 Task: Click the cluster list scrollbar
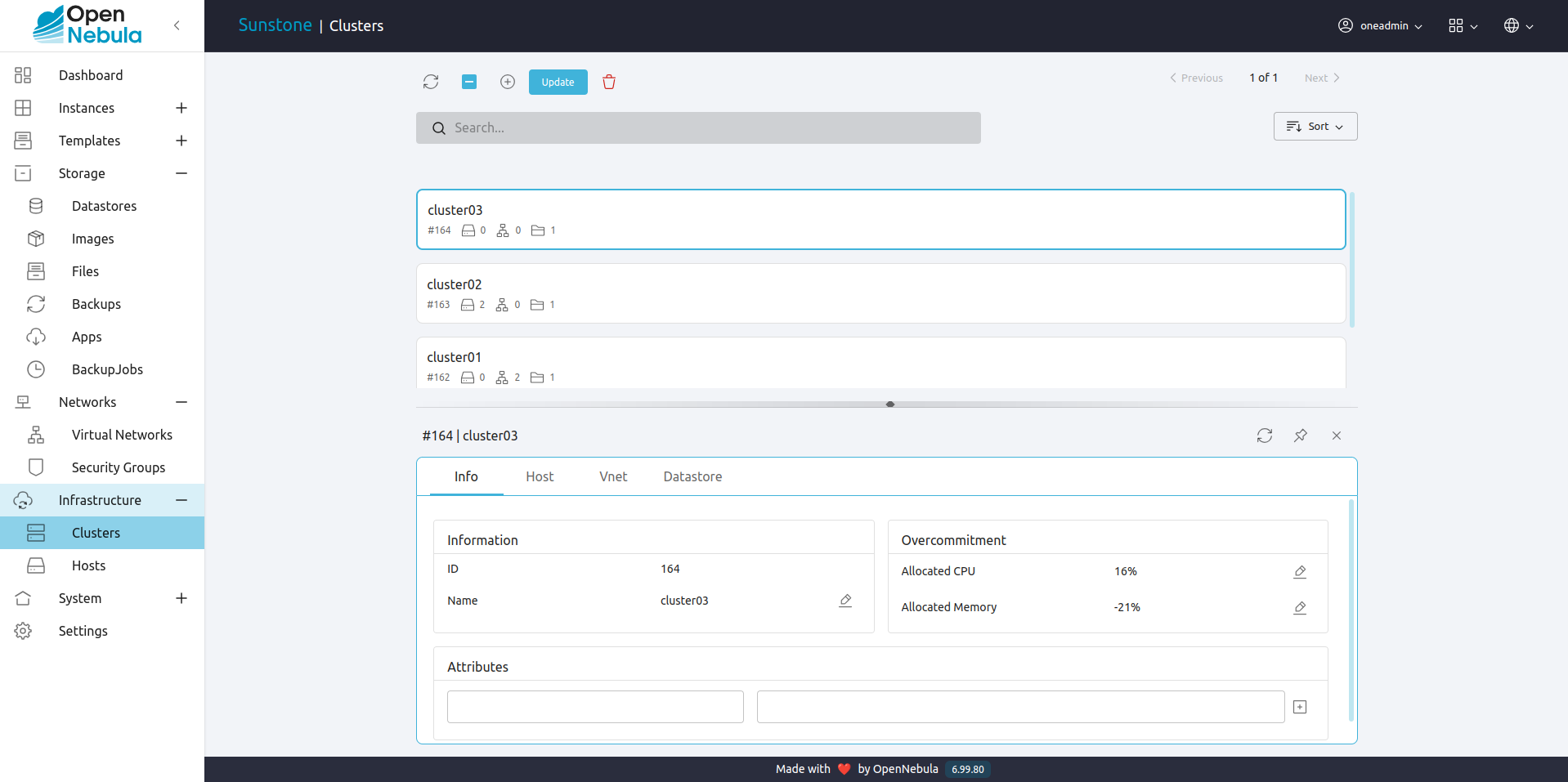tap(1352, 260)
